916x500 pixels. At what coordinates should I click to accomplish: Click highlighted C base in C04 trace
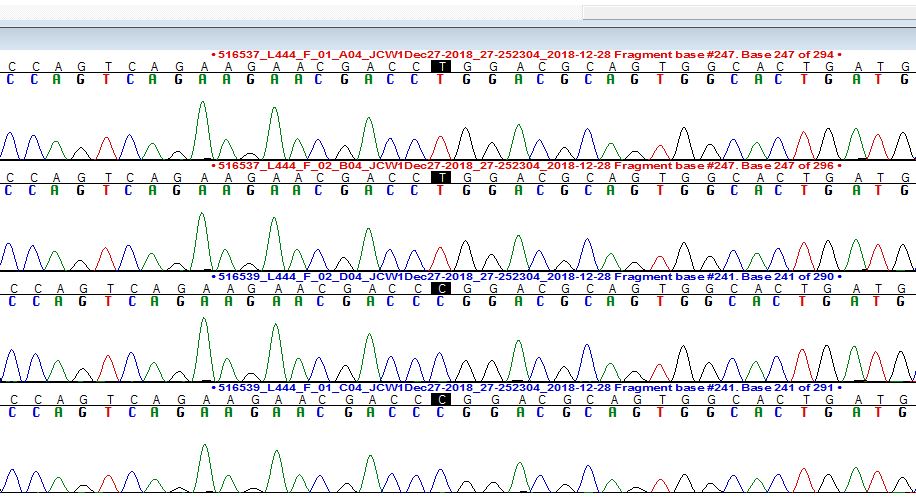(x=440, y=399)
